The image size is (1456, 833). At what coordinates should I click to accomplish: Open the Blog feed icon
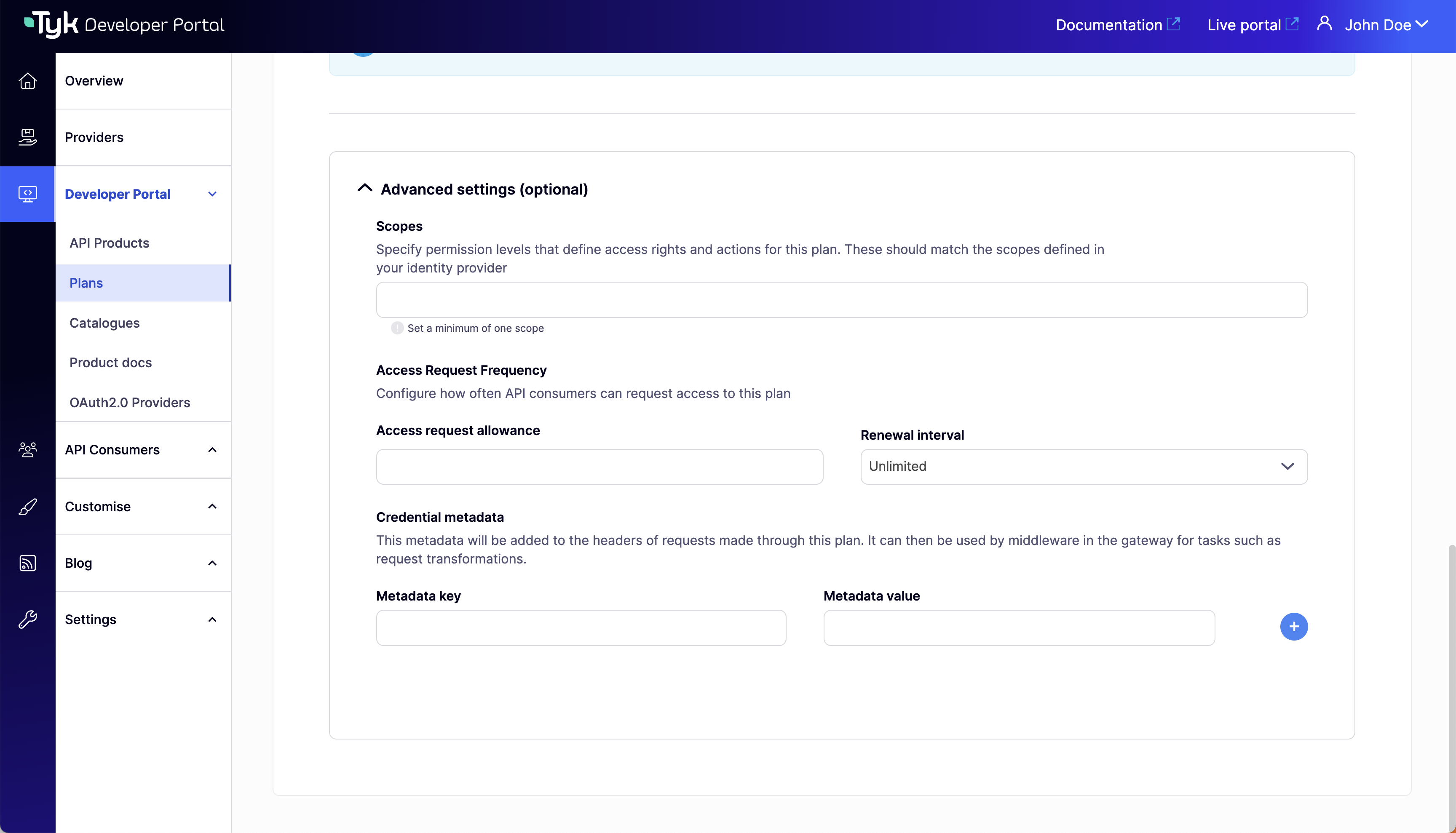[27, 563]
